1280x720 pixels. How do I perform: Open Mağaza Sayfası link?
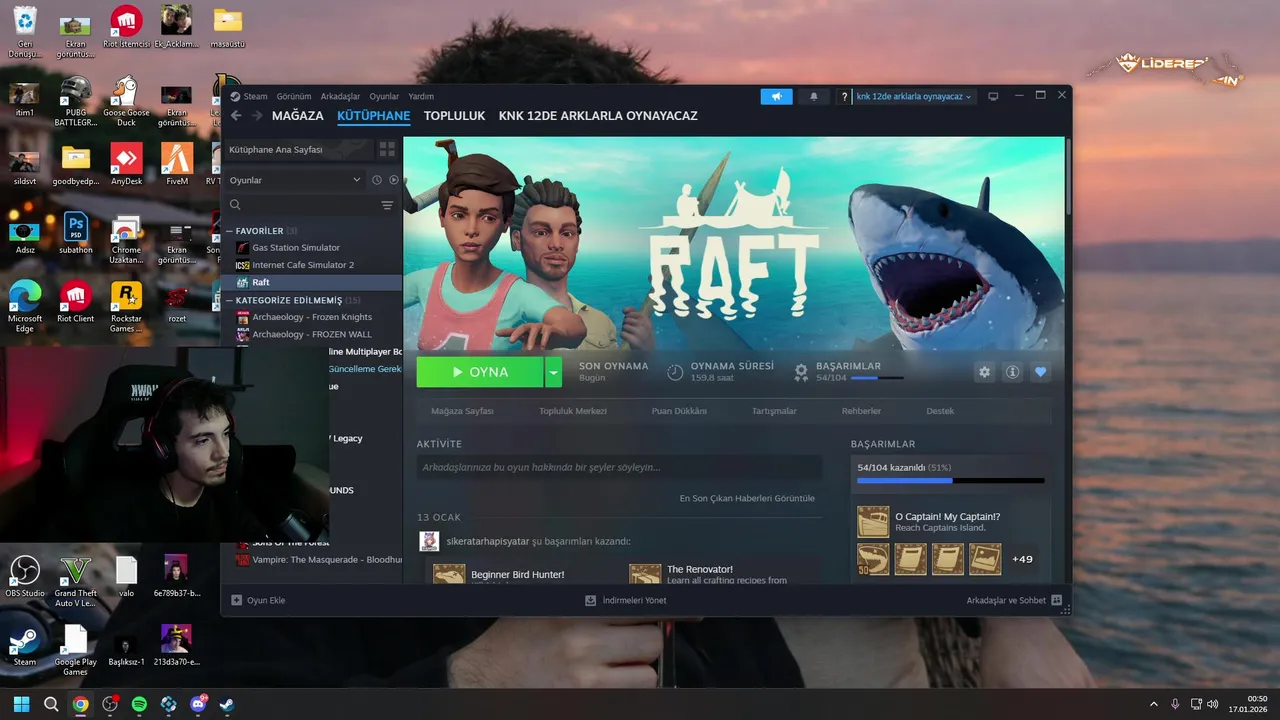coord(462,411)
